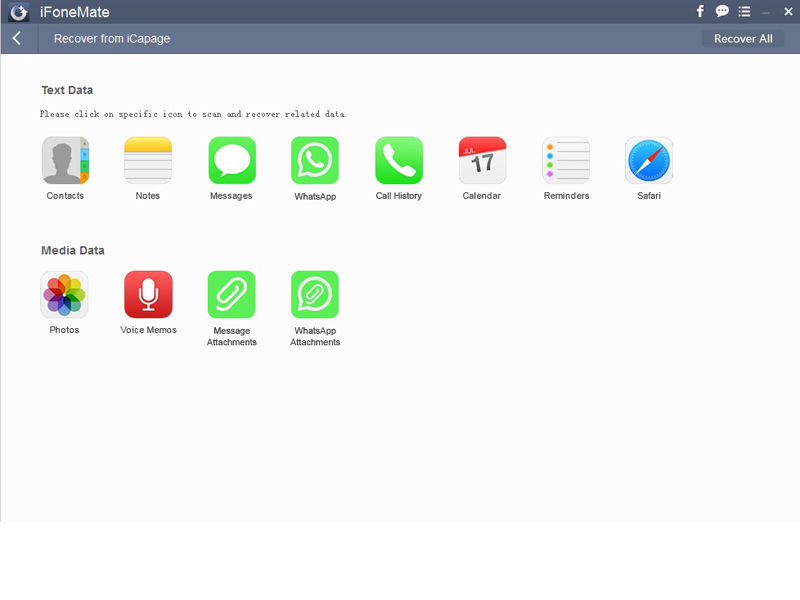Click the iFoneMate logo icon
The height and width of the screenshot is (600, 800).
(19, 12)
